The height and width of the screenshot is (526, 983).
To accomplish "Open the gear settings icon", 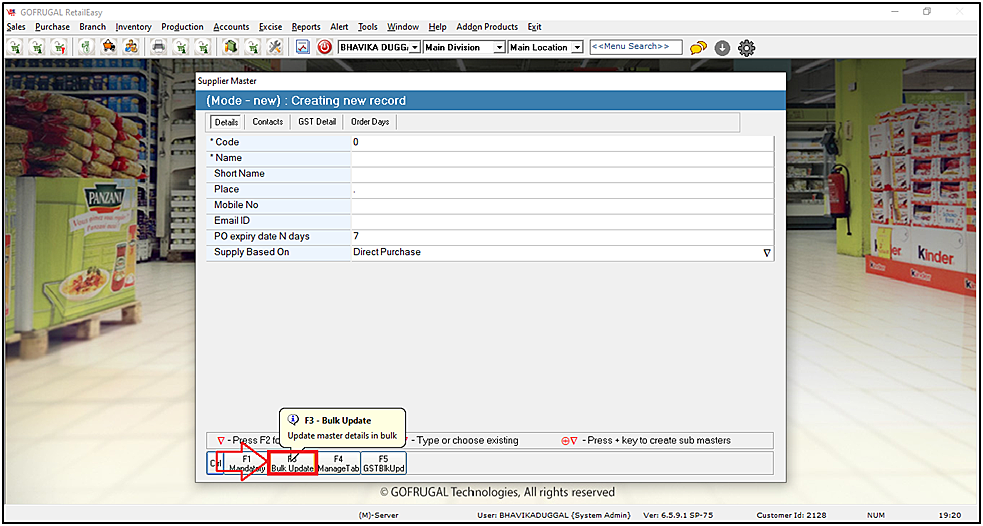I will (x=746, y=47).
